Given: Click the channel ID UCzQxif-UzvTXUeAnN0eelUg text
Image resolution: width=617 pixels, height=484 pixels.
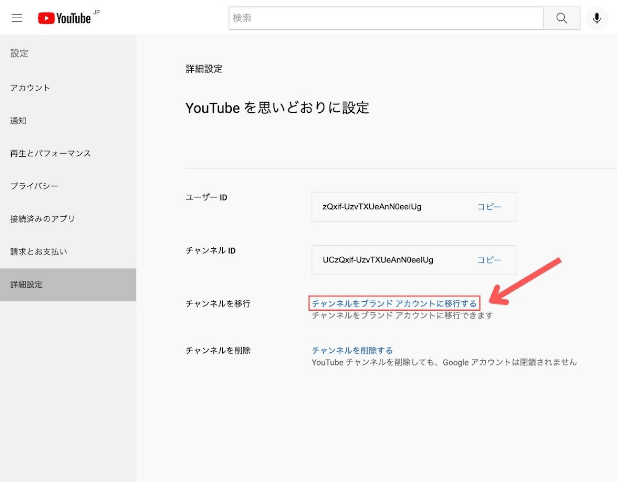Looking at the screenshot, I should (378, 260).
